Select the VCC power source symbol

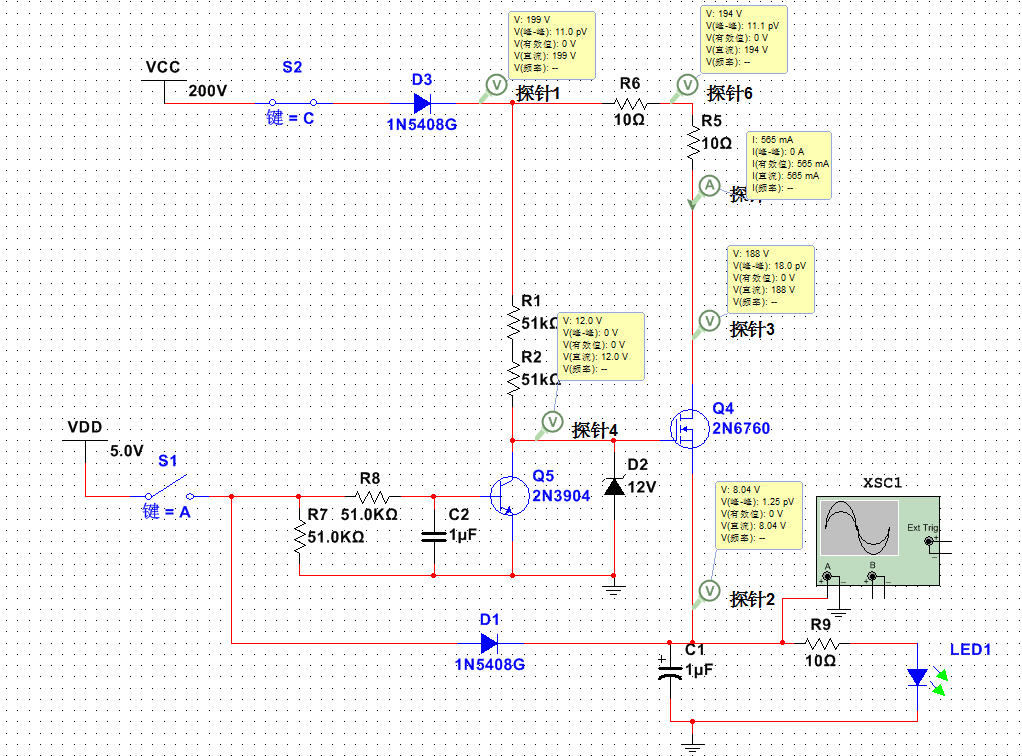pyautogui.click(x=164, y=91)
